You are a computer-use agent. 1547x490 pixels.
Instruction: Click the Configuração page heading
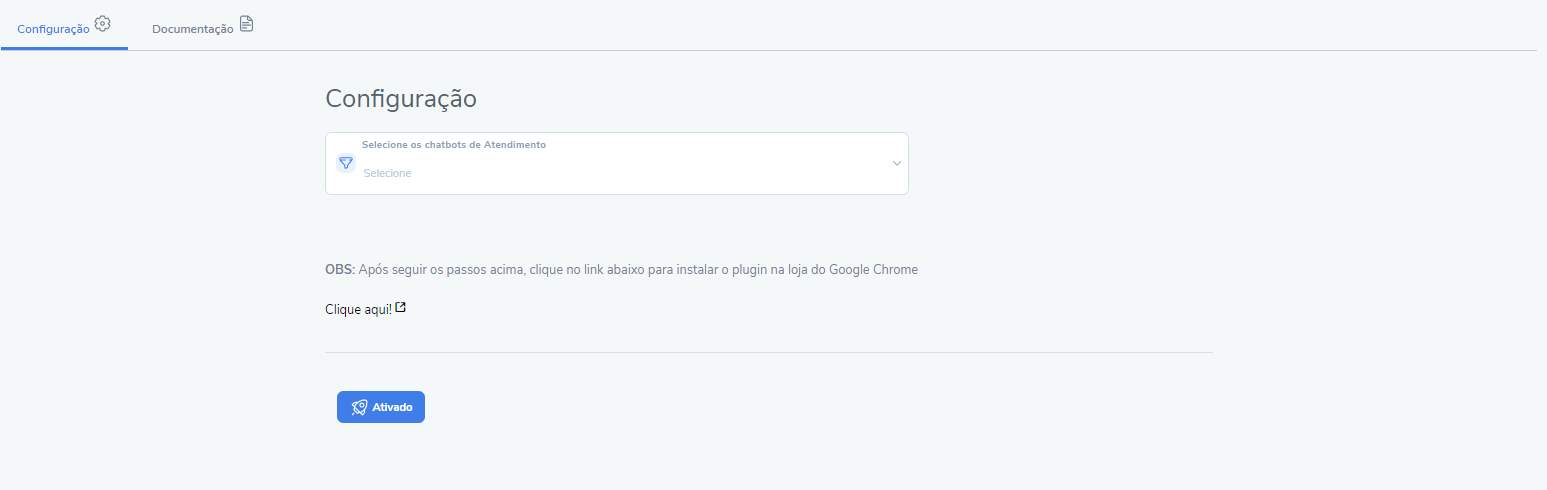click(x=401, y=99)
